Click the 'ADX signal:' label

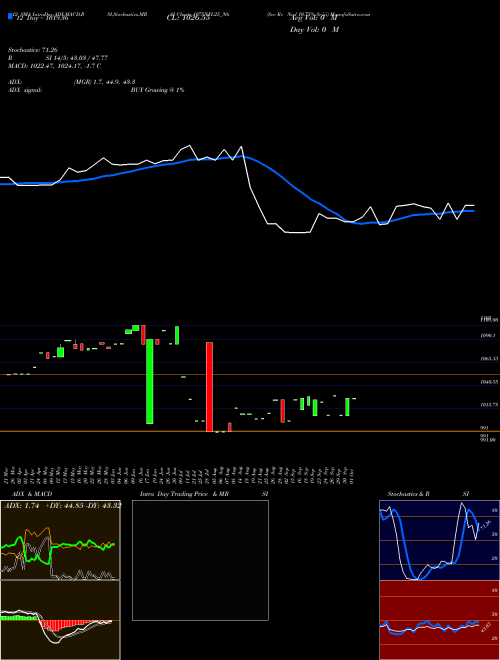(25, 90)
